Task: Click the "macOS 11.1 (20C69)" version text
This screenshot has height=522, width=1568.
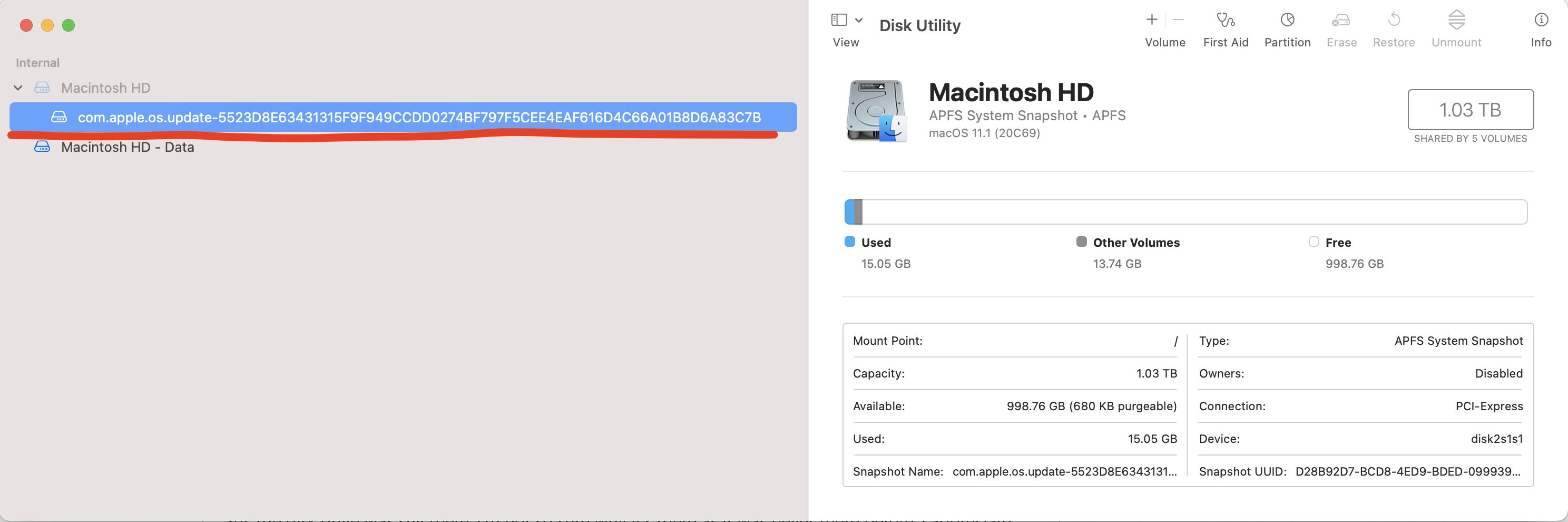Action: pyautogui.click(x=984, y=133)
